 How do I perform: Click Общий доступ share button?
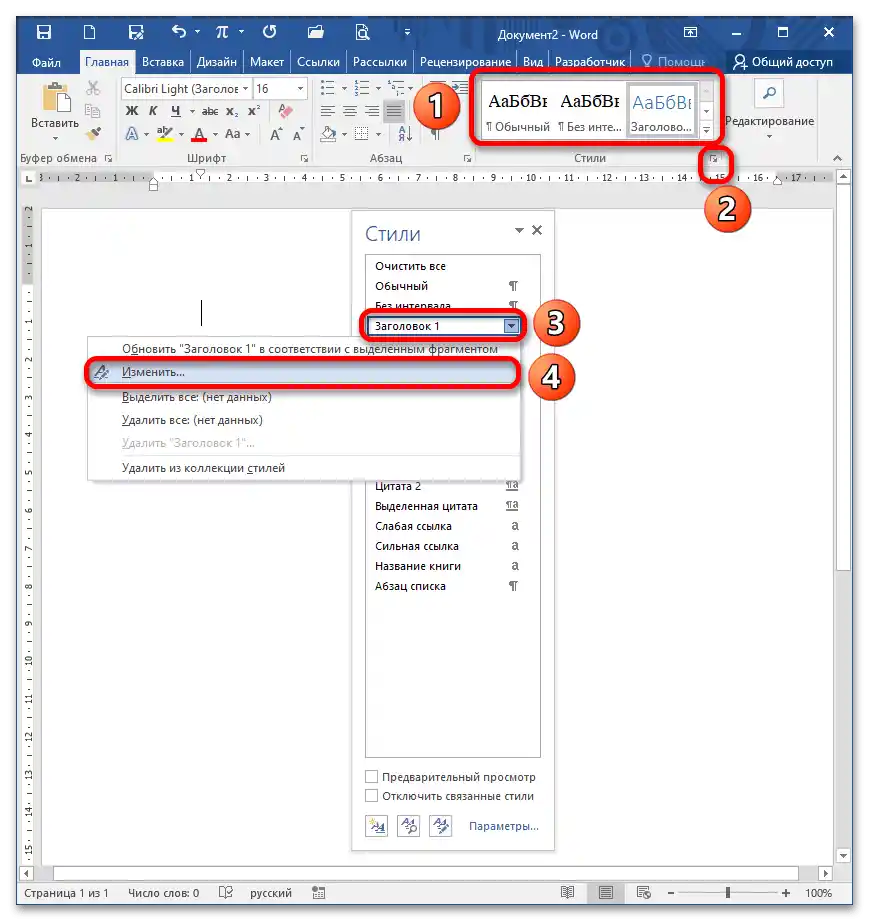pyautogui.click(x=783, y=62)
